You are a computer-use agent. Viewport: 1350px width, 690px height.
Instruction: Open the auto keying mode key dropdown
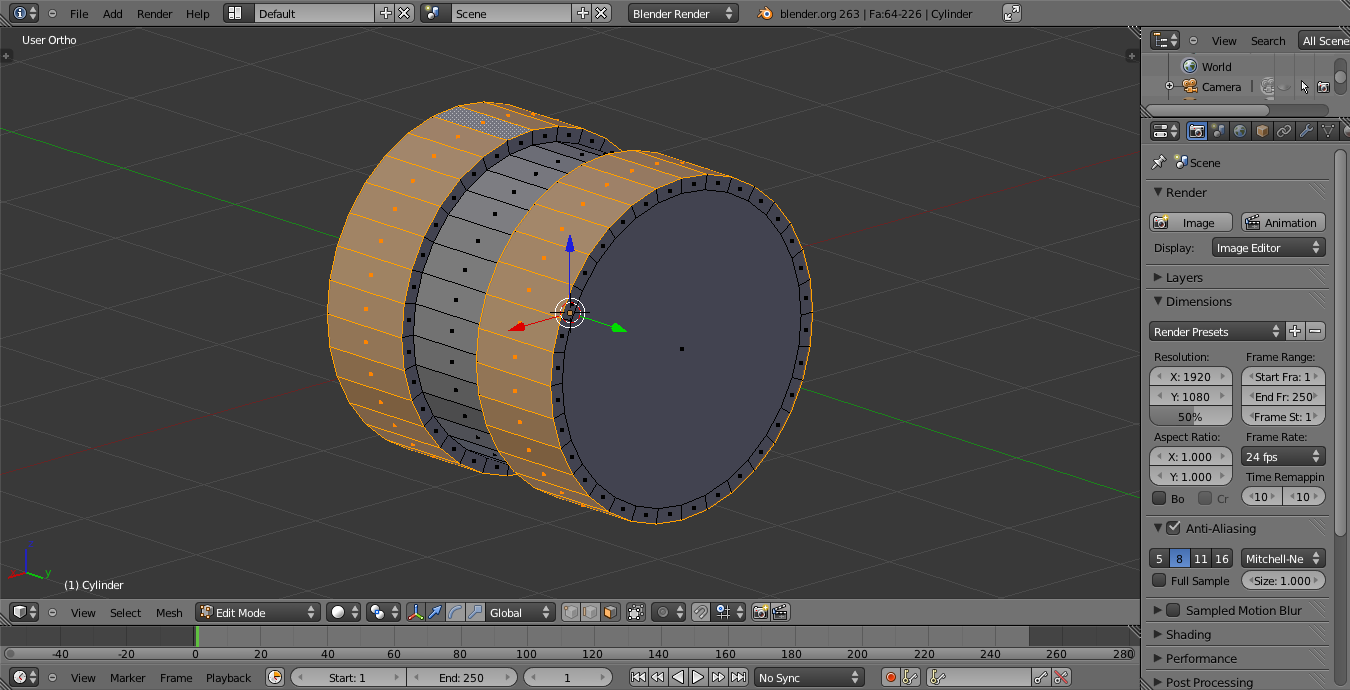tap(910, 677)
